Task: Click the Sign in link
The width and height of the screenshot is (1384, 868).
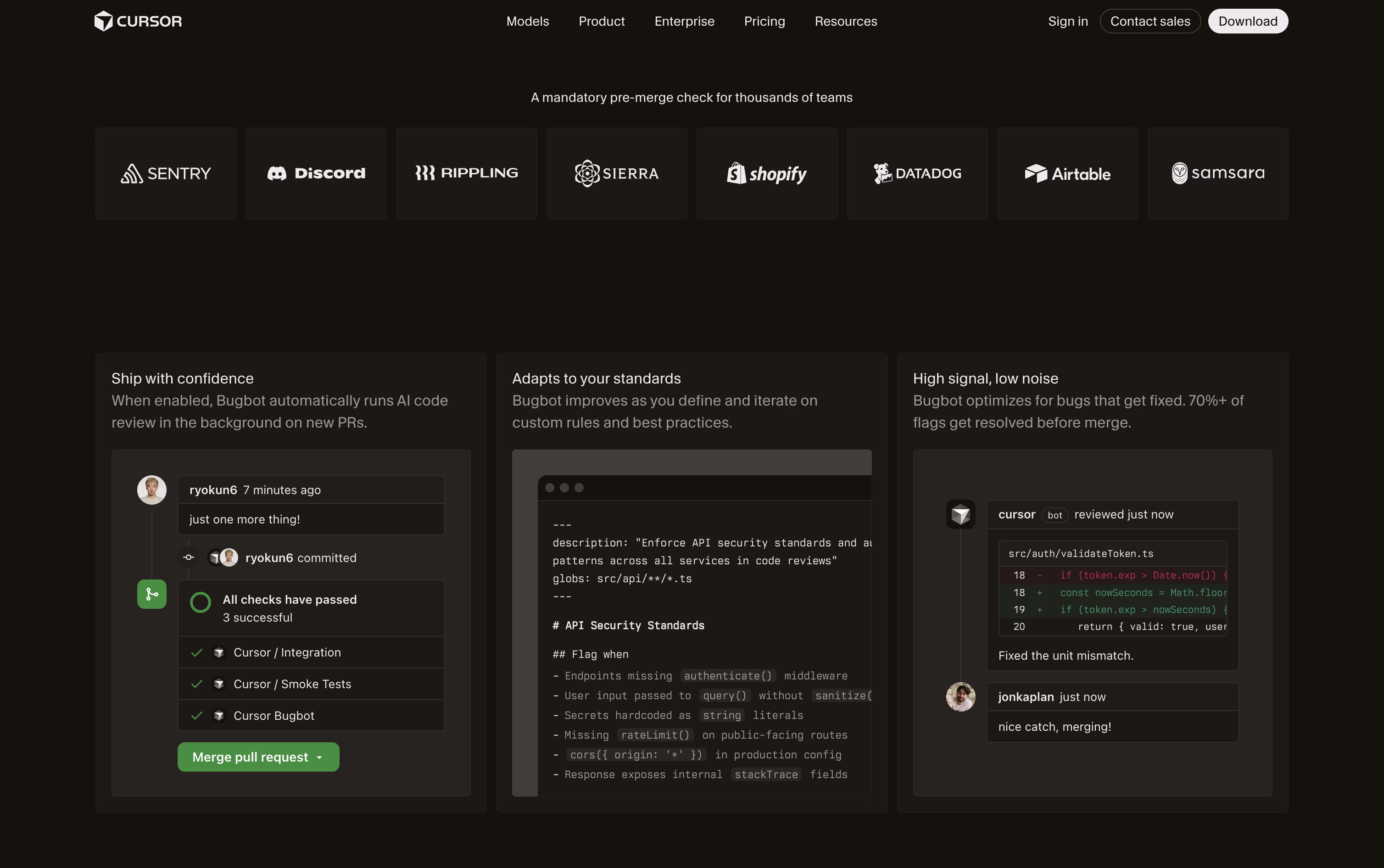Action: pos(1068,21)
